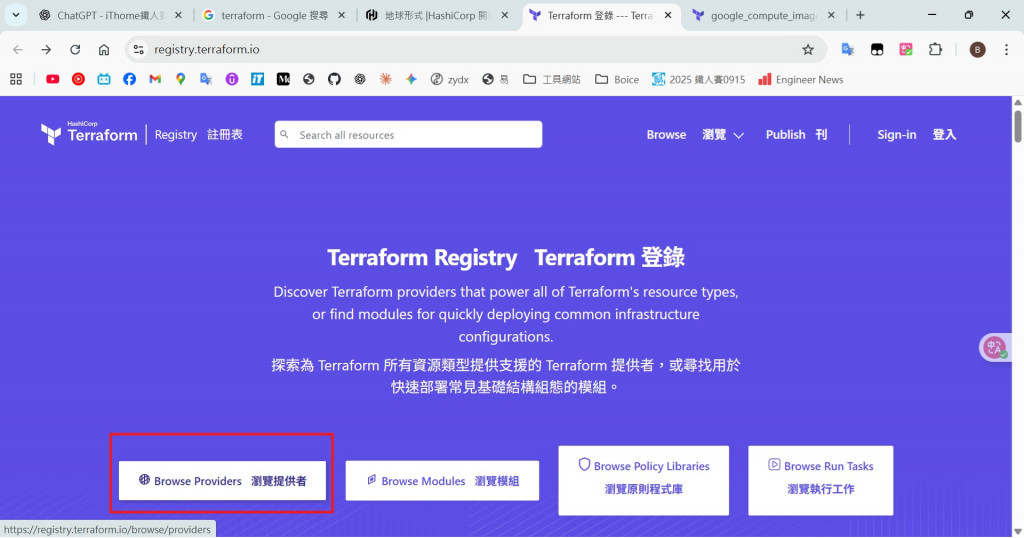Screen dimensions: 1024x538
Task: Click the floating translate widget on right edge
Action: [x=995, y=347]
